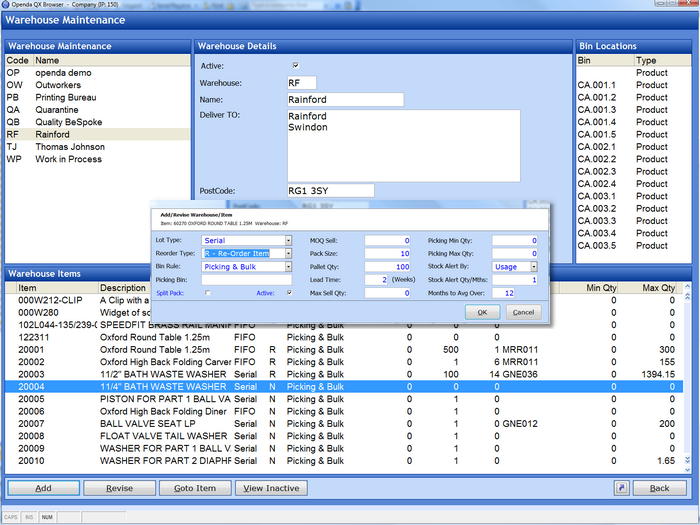Click the Stock Alert Qty/Mths field

click(514, 280)
